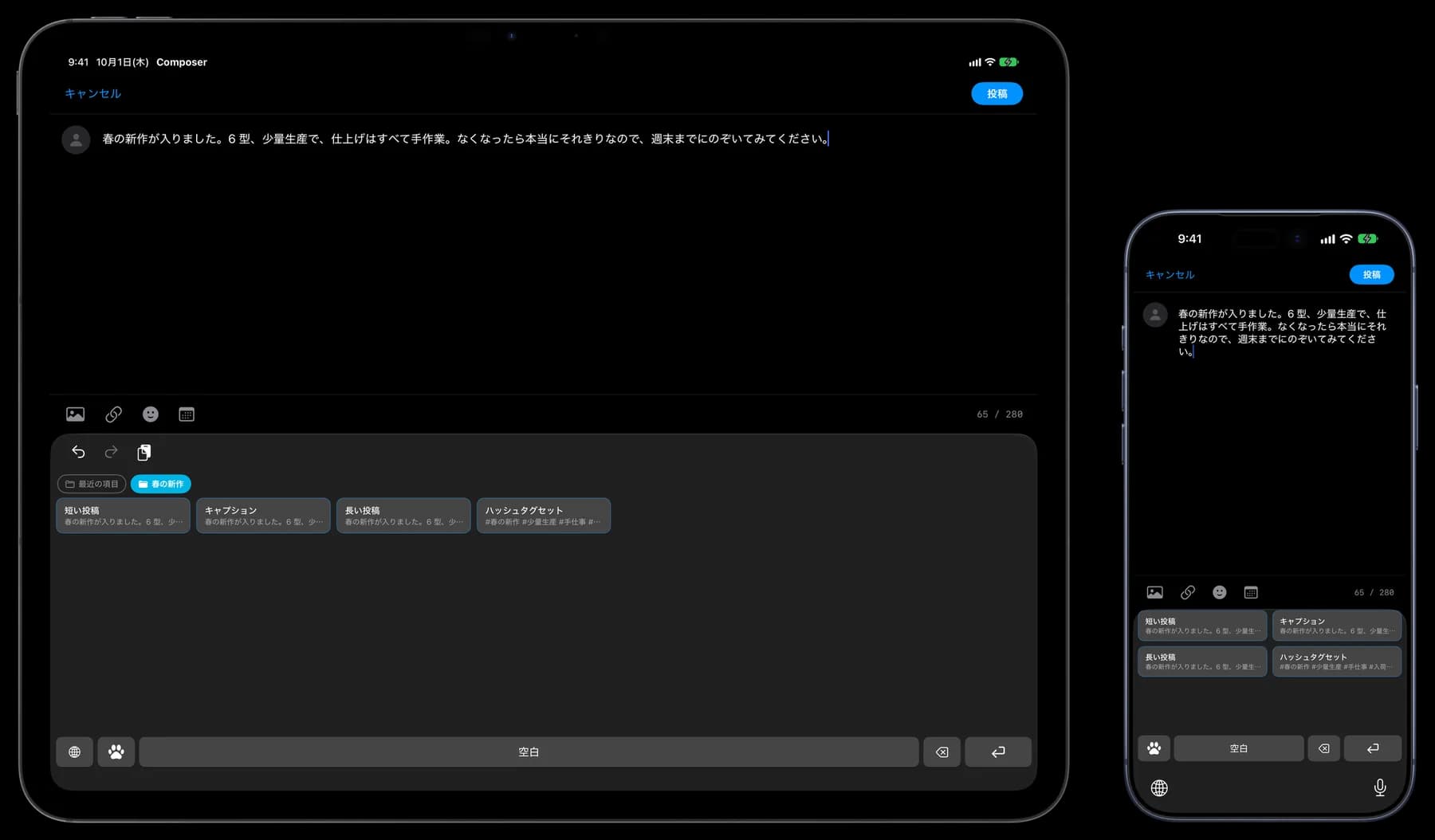This screenshot has height=840, width=1435.
Task: Tap the キャンセル link on the iPad
Action: [x=92, y=93]
